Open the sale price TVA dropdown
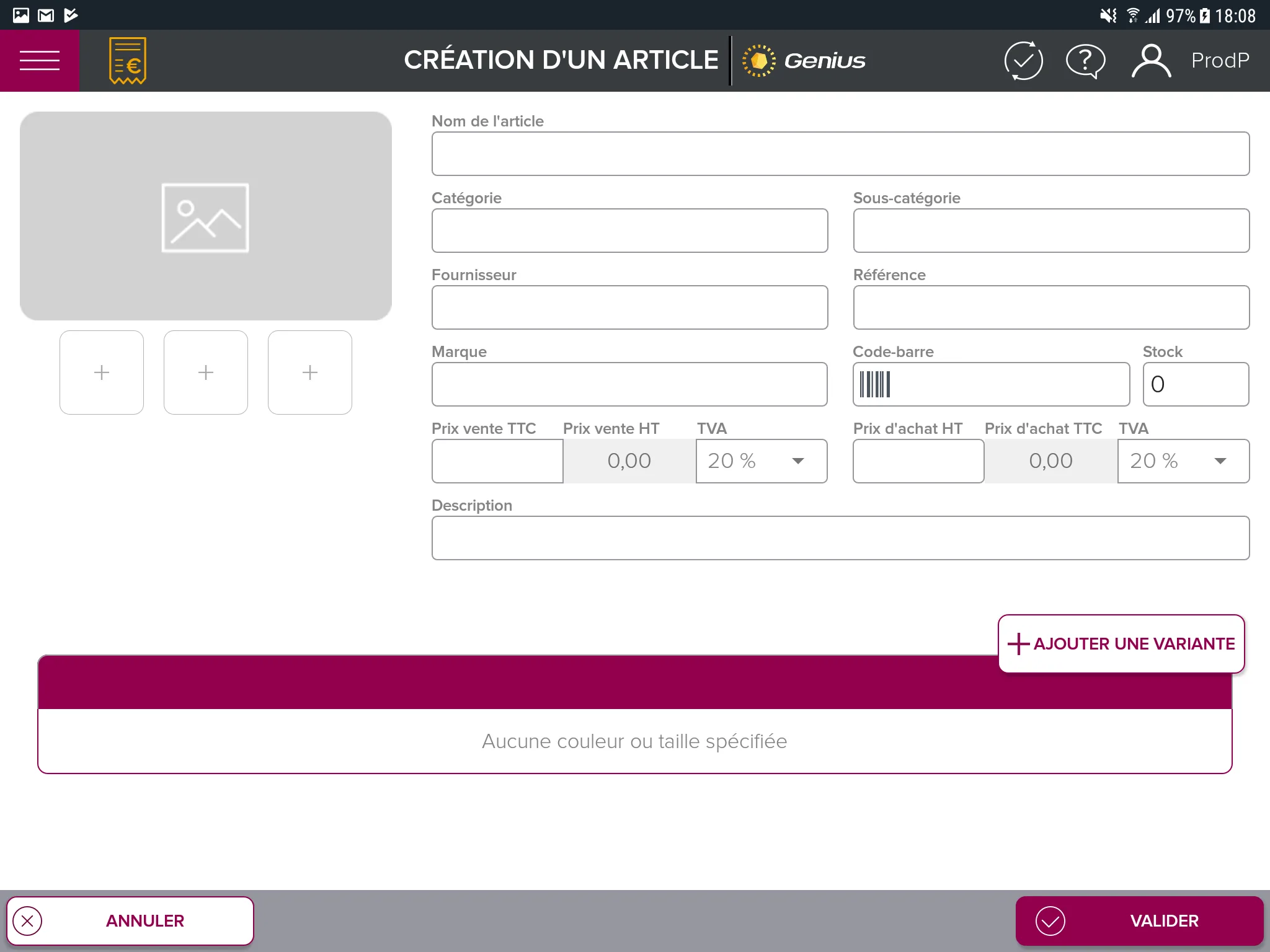Image resolution: width=1270 pixels, height=952 pixels. pyautogui.click(x=762, y=461)
